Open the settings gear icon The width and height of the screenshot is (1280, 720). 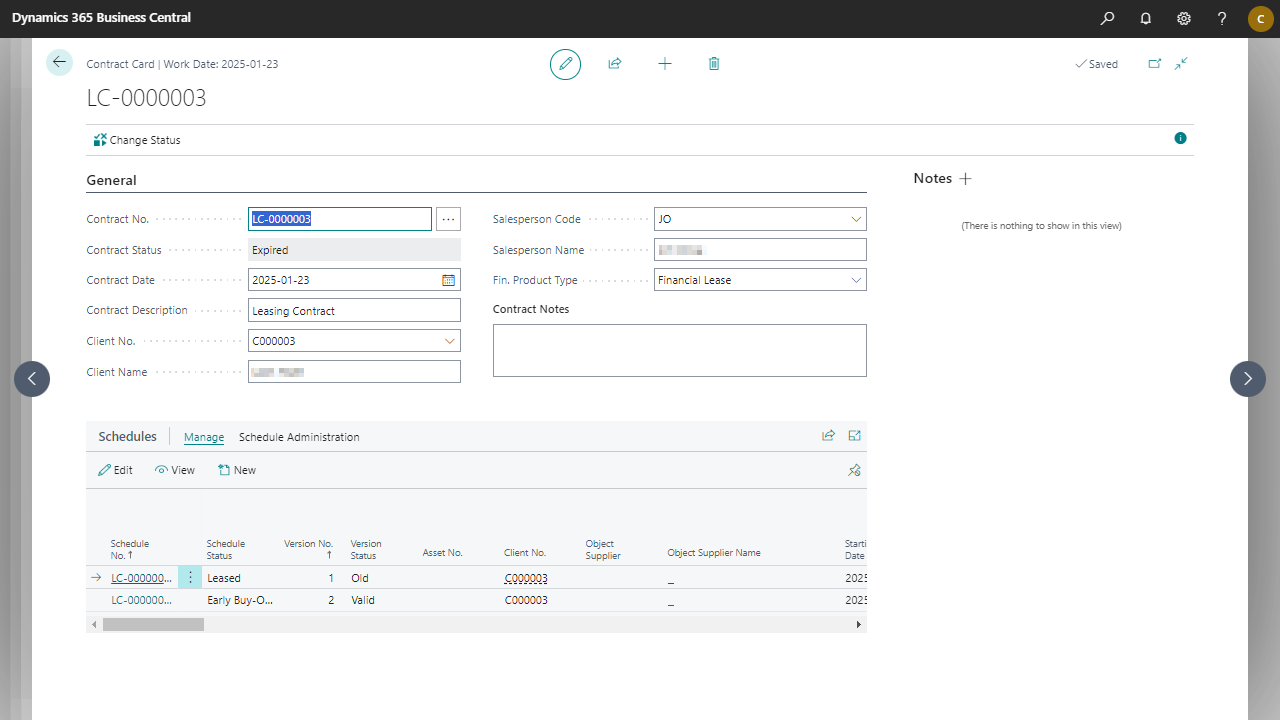tap(1184, 18)
